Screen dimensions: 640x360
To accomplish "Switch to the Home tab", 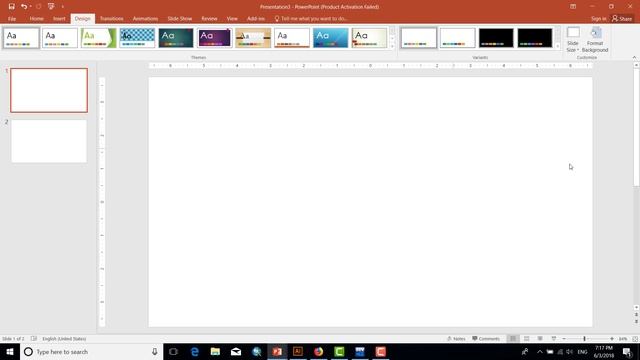I will coord(36,19).
